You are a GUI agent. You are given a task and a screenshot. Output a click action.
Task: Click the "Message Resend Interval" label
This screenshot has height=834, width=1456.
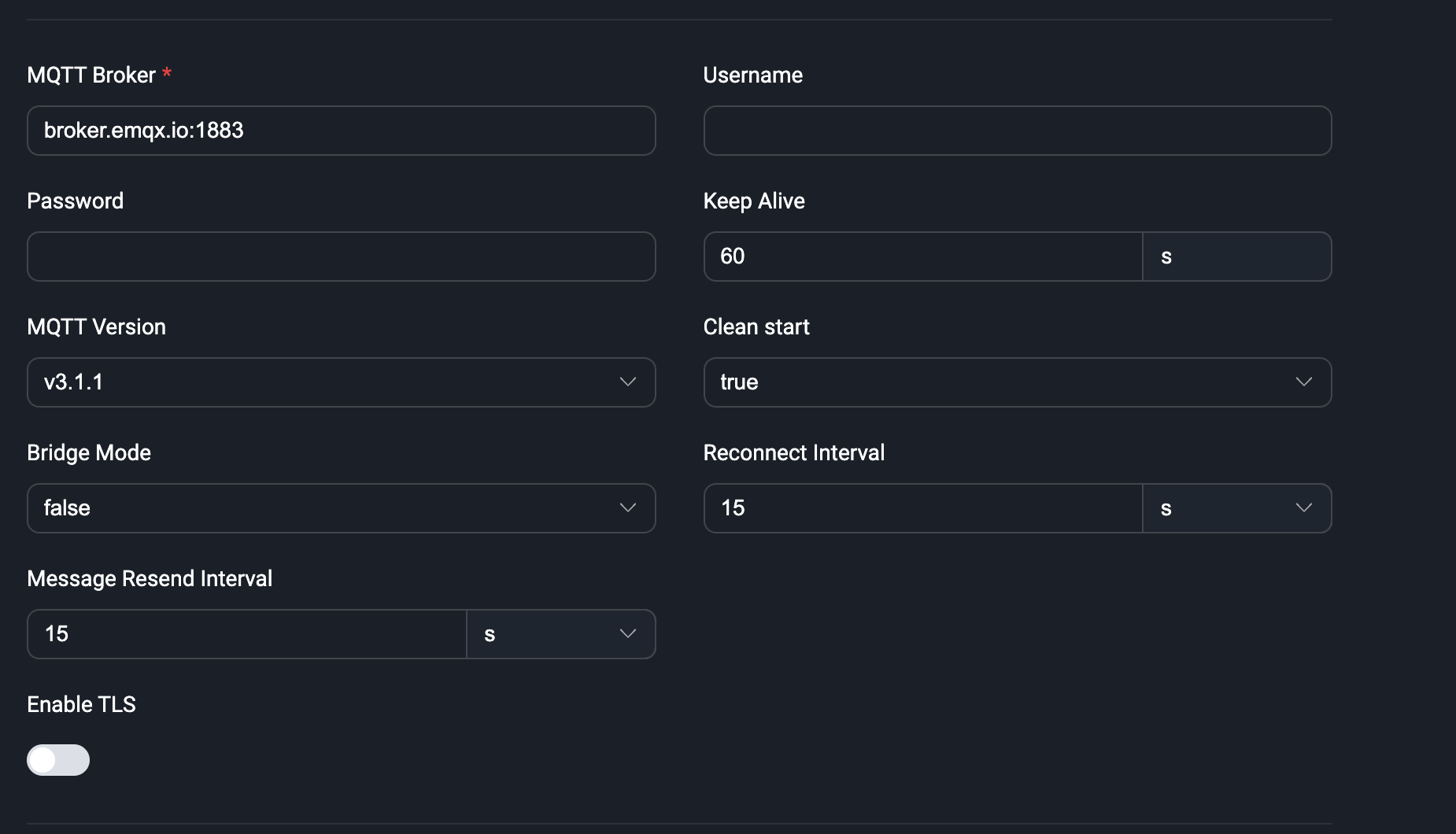click(x=150, y=579)
